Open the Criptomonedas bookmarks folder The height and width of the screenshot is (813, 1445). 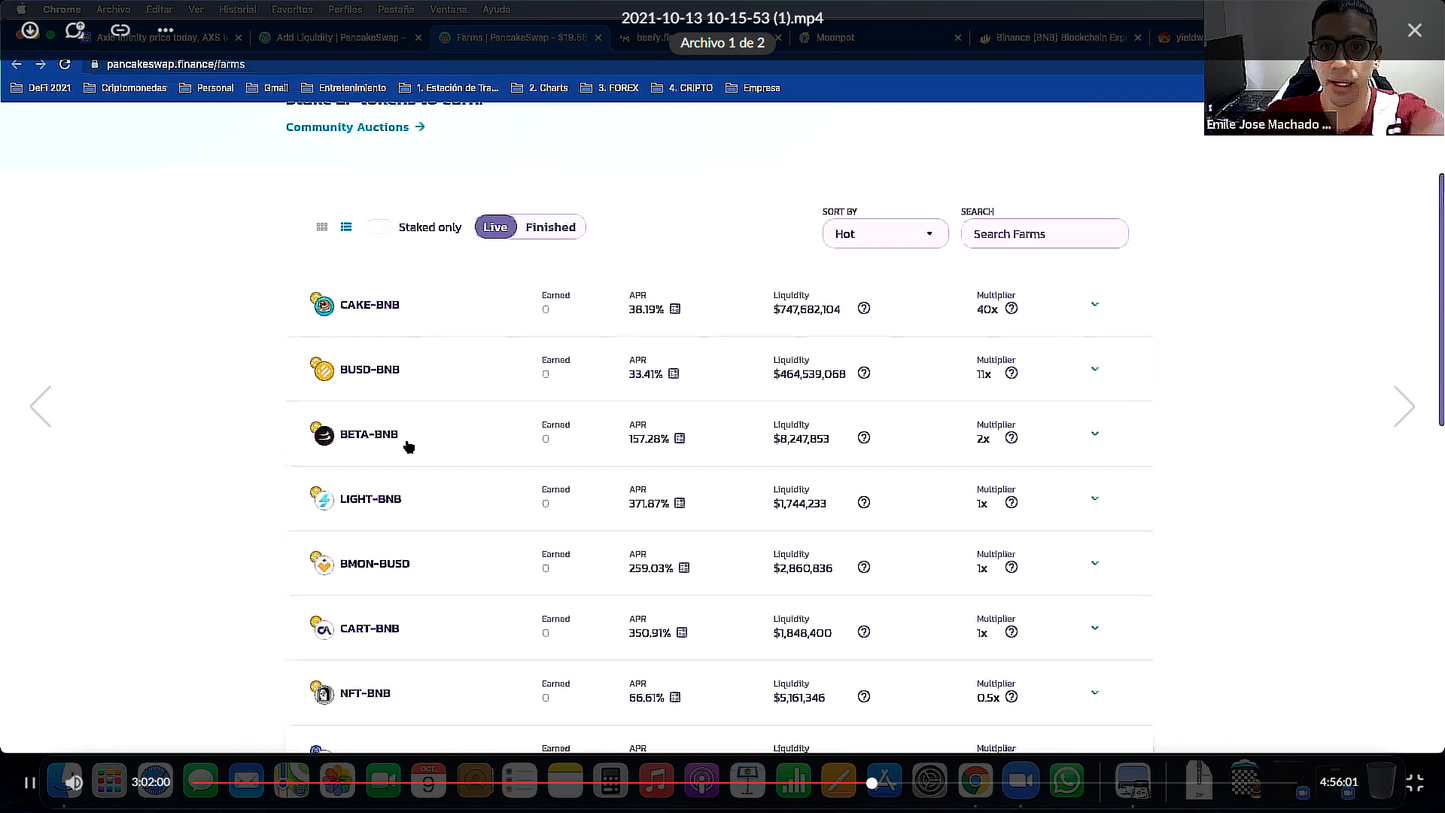125,88
